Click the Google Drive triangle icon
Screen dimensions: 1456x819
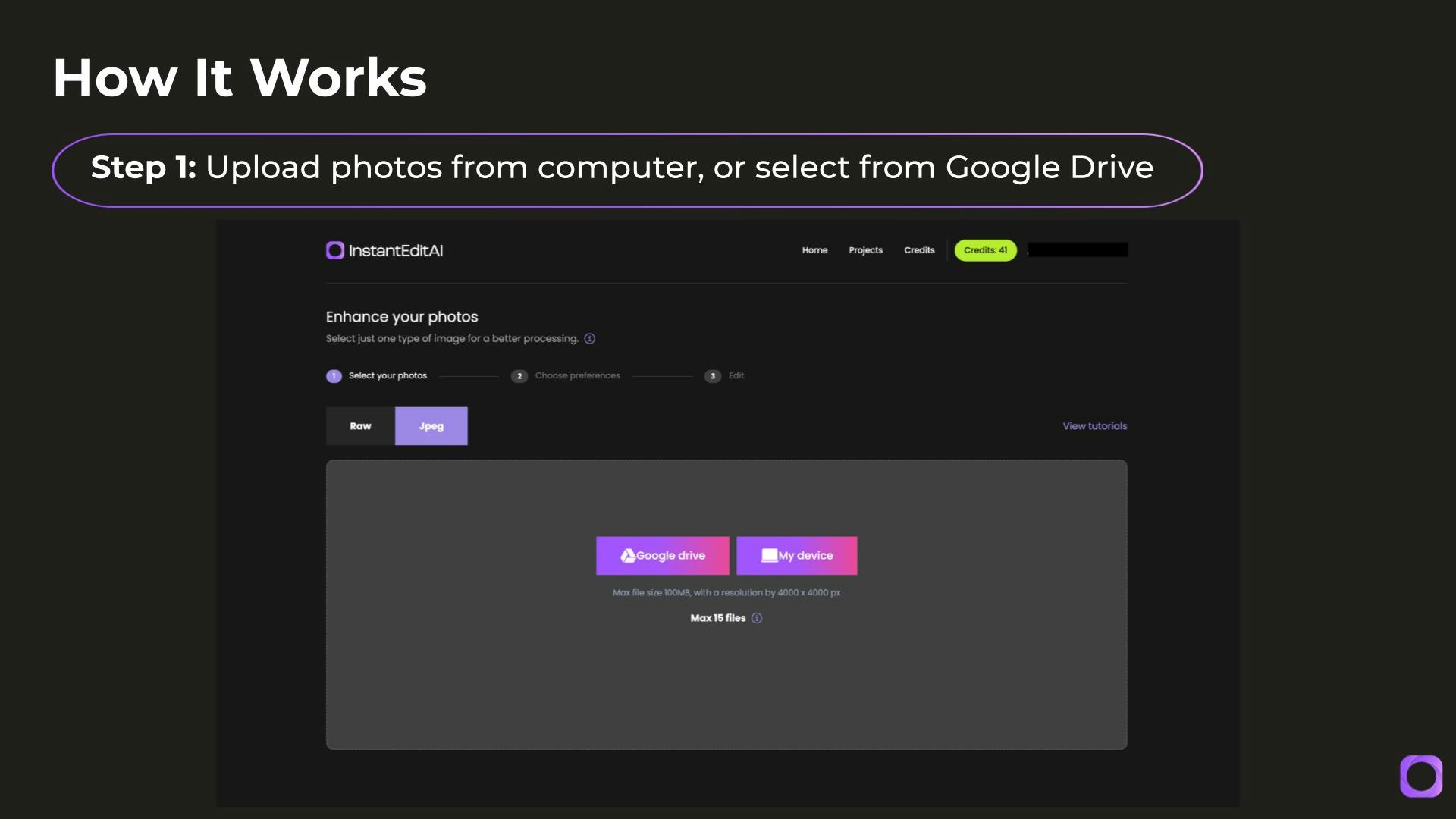point(627,556)
